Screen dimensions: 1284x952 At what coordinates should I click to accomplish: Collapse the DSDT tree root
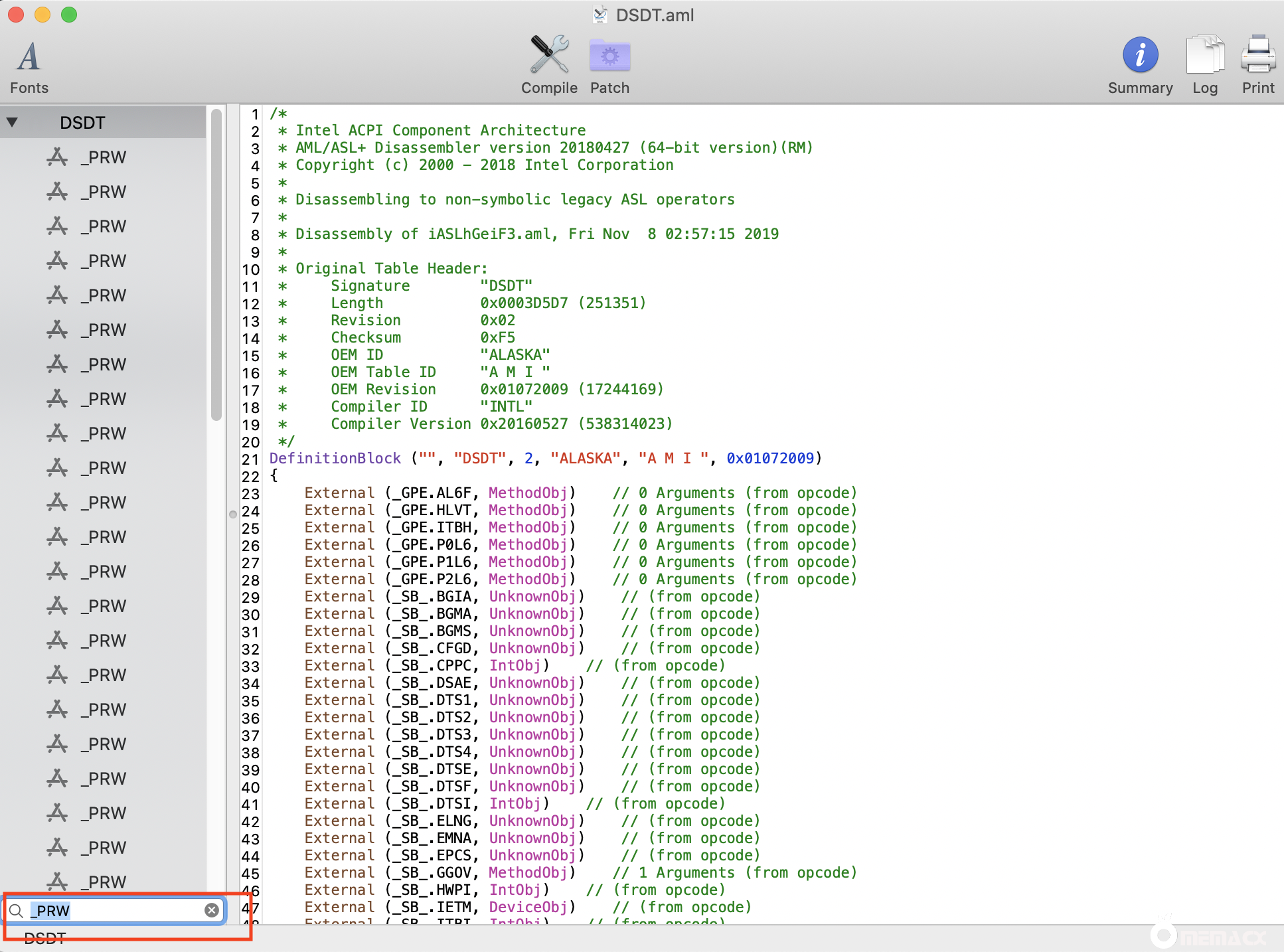pyautogui.click(x=12, y=123)
